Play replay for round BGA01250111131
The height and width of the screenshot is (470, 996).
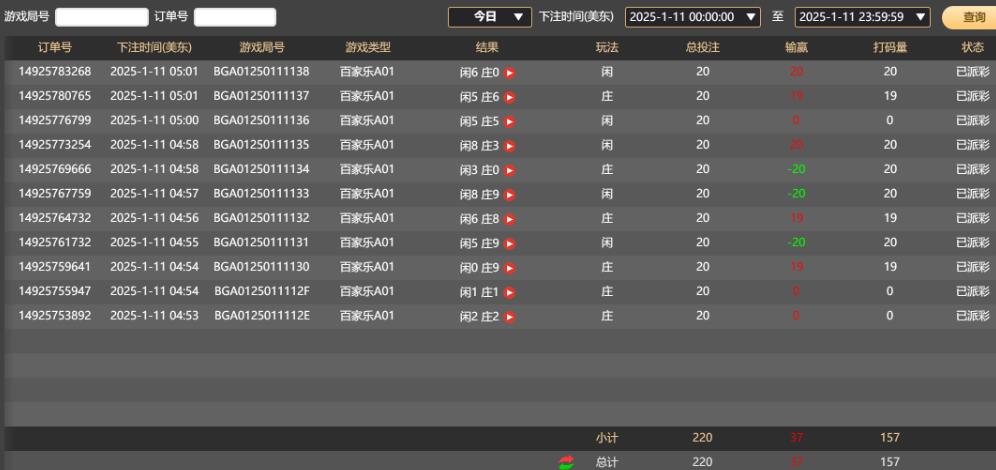[509, 244]
